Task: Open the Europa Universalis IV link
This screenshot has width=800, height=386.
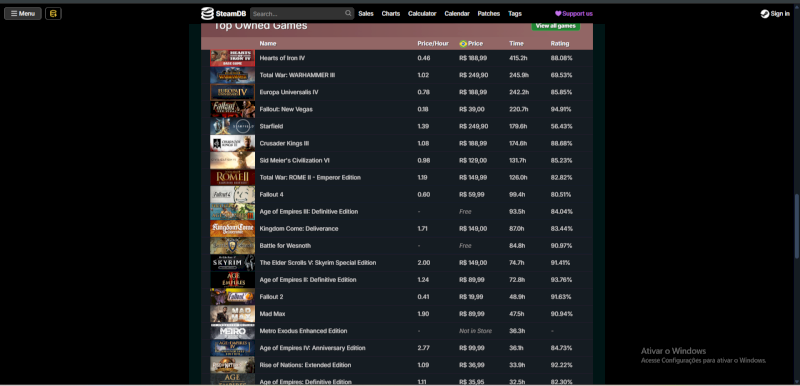Action: click(x=289, y=92)
